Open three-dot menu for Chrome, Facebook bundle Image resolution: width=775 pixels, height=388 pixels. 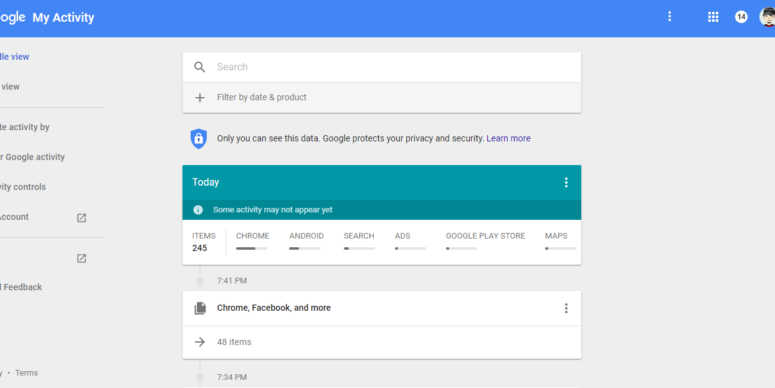(x=566, y=308)
